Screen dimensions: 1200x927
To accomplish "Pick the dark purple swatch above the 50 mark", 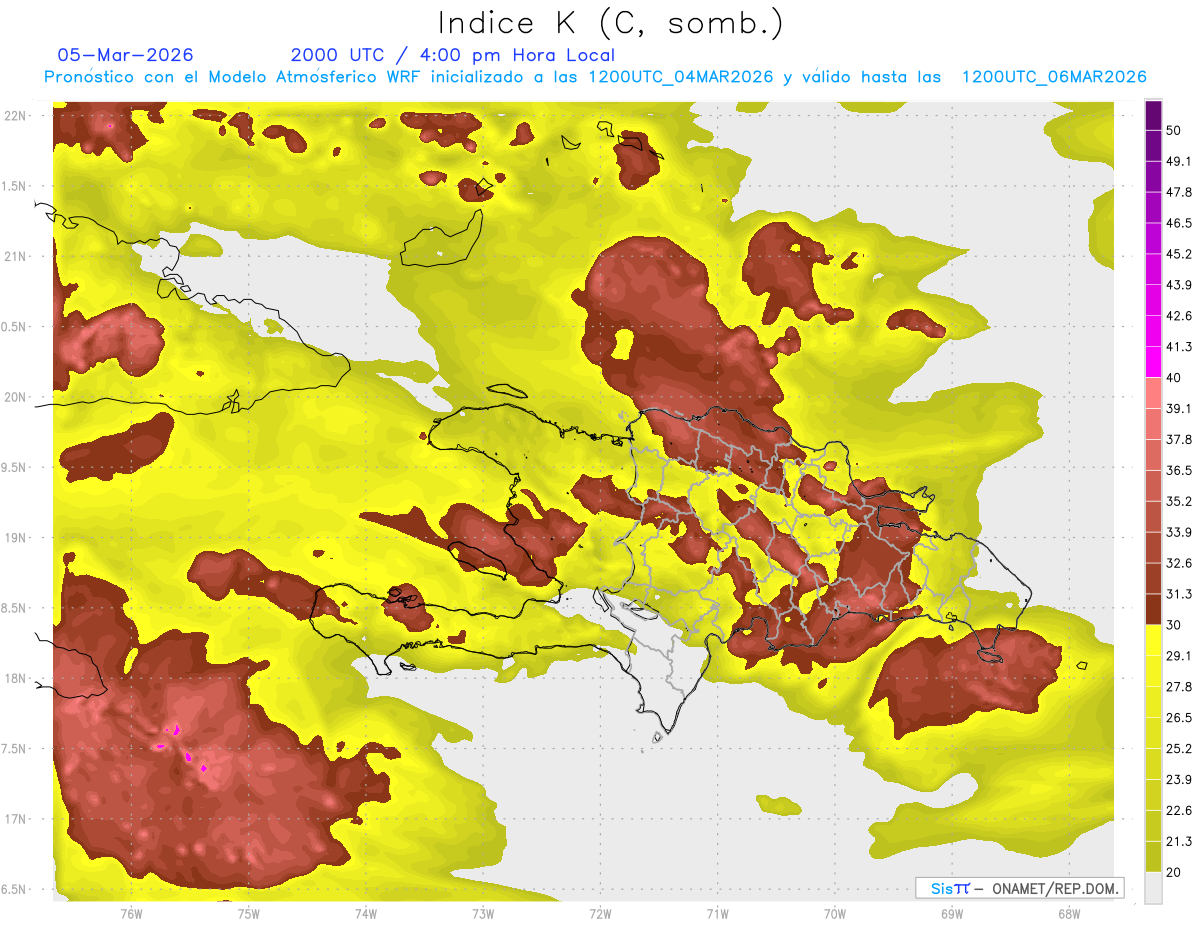I will click(x=1153, y=116).
